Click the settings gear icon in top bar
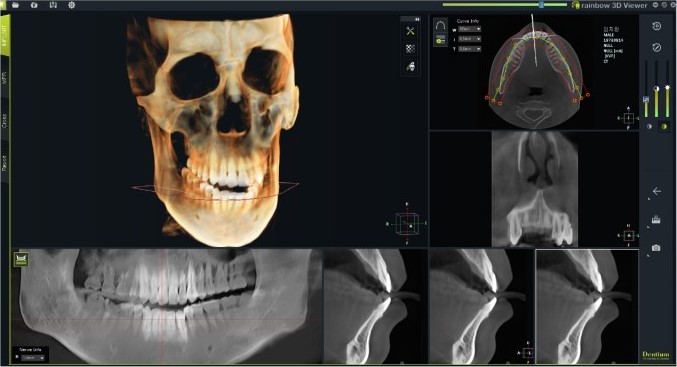 tap(72, 5)
